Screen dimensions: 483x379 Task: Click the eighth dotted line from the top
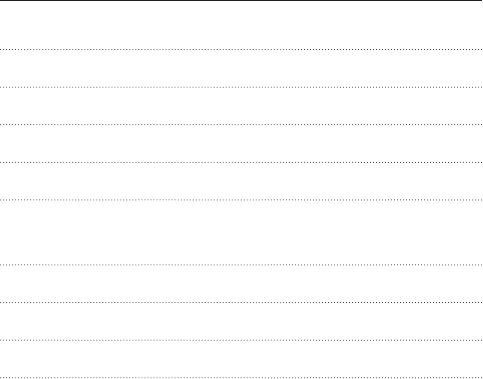(241, 341)
